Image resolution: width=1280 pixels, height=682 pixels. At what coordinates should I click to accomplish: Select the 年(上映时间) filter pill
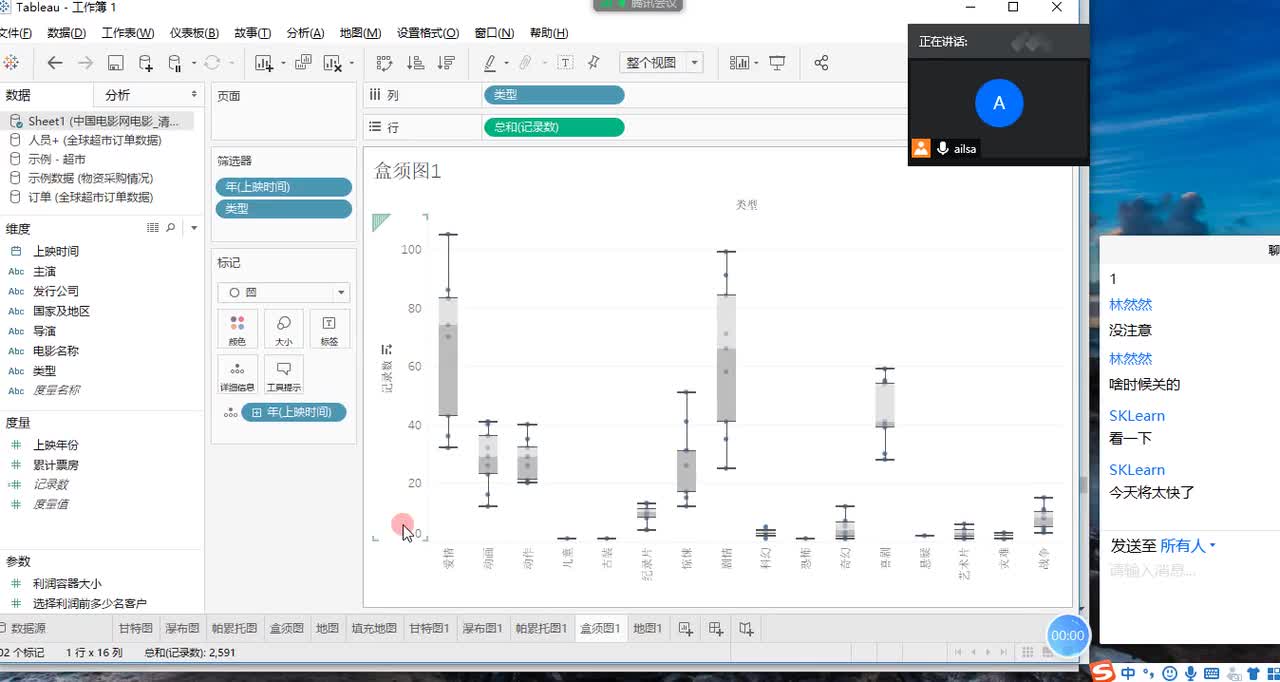pyautogui.click(x=284, y=187)
